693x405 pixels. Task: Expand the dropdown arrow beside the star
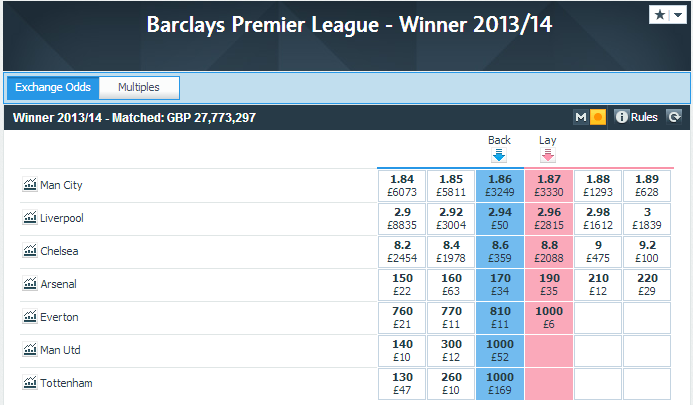(678, 15)
